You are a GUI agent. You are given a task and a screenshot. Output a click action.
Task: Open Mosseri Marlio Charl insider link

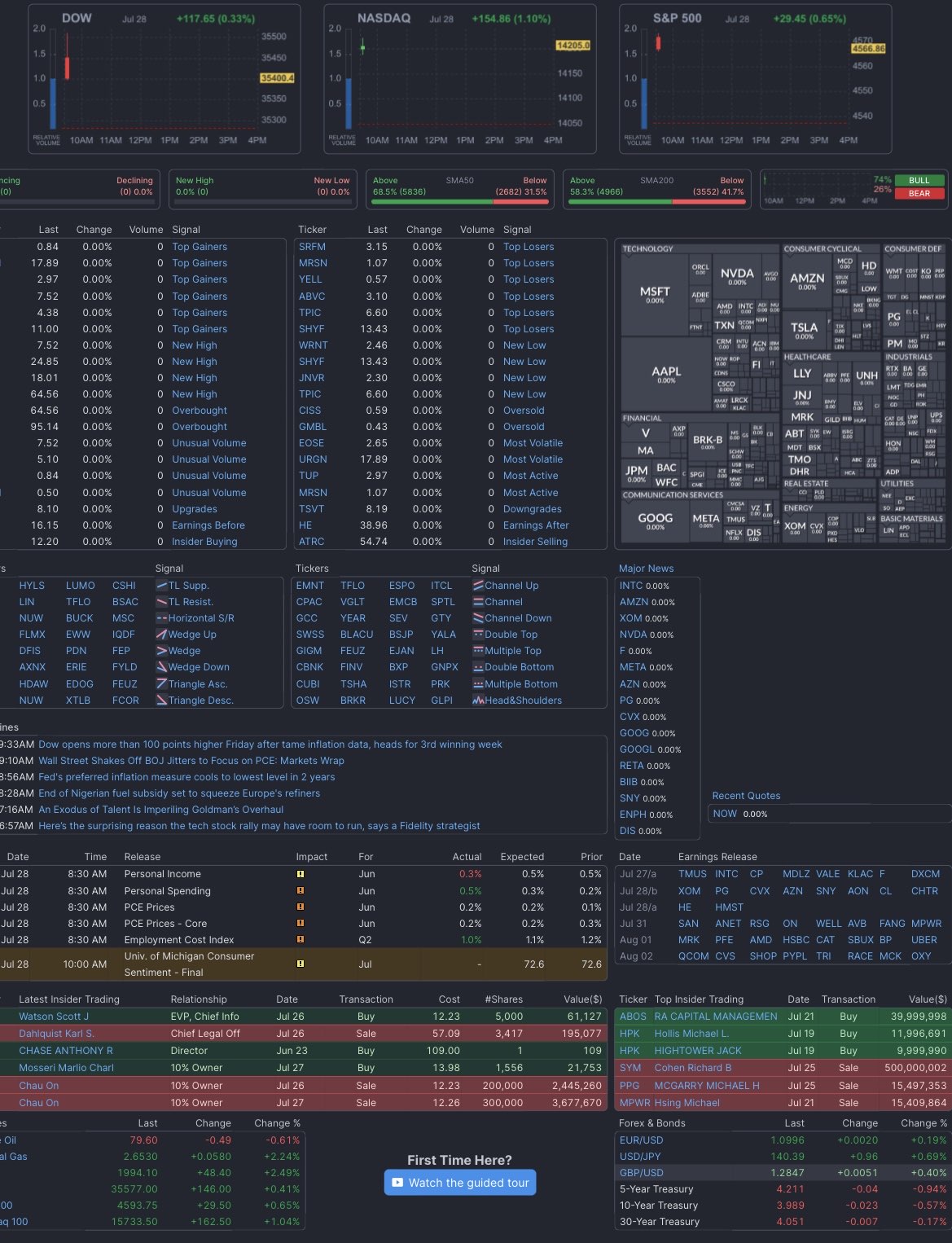click(67, 1068)
